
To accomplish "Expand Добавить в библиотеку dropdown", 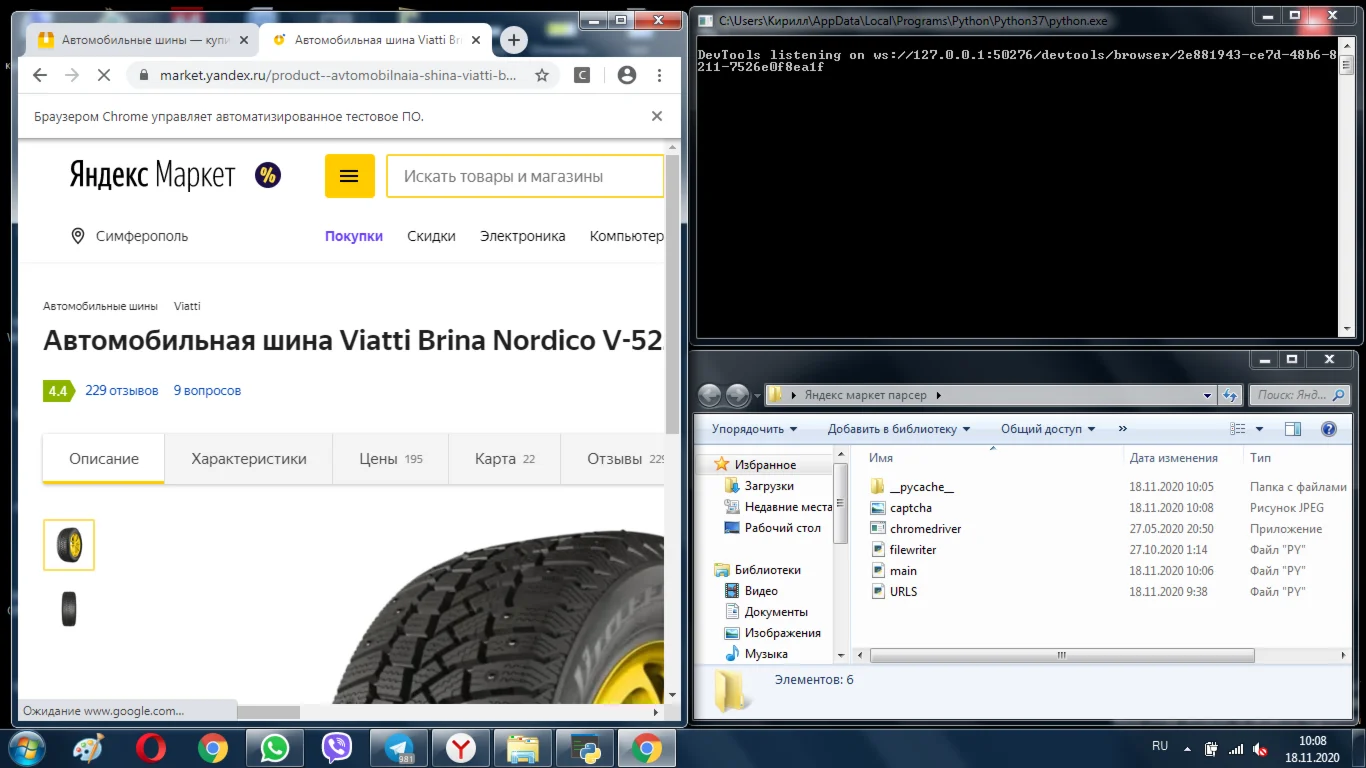I will 899,429.
